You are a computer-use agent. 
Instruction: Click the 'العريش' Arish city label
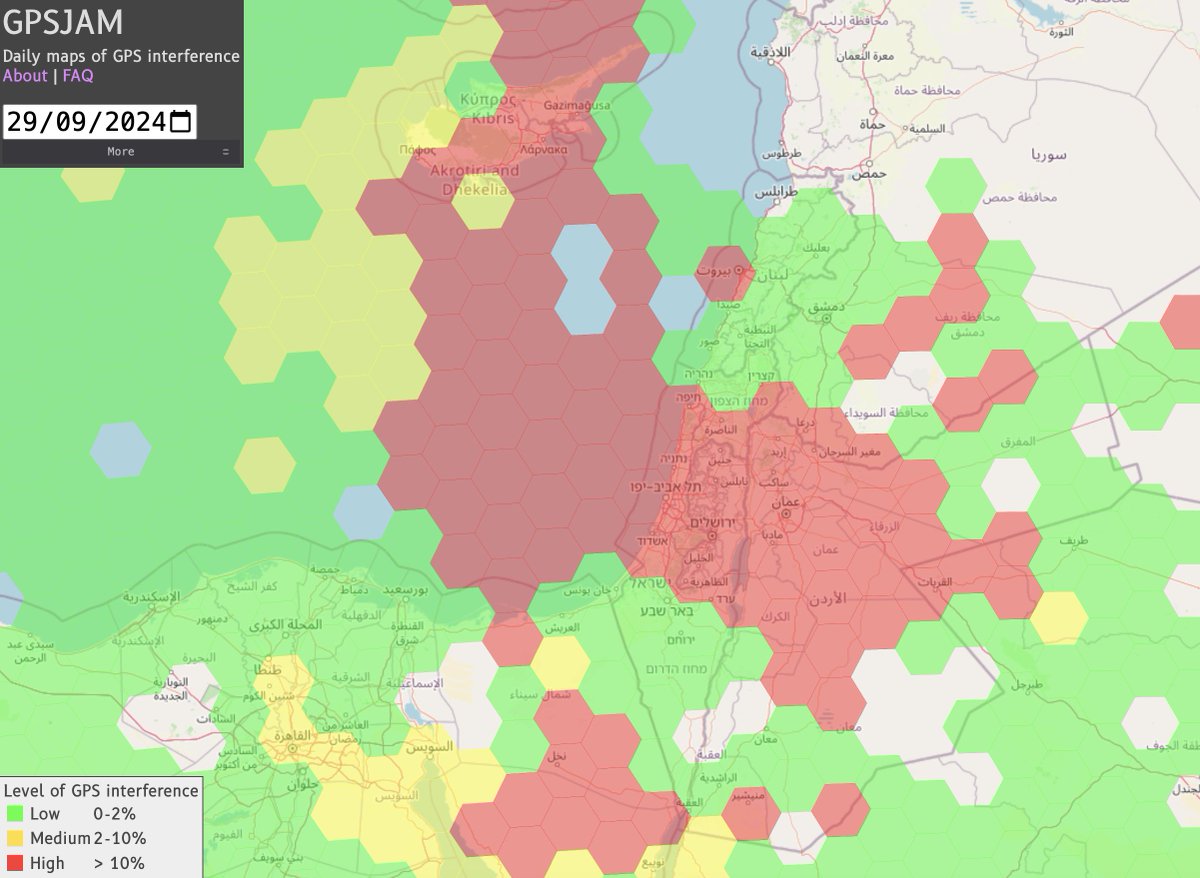[560, 628]
